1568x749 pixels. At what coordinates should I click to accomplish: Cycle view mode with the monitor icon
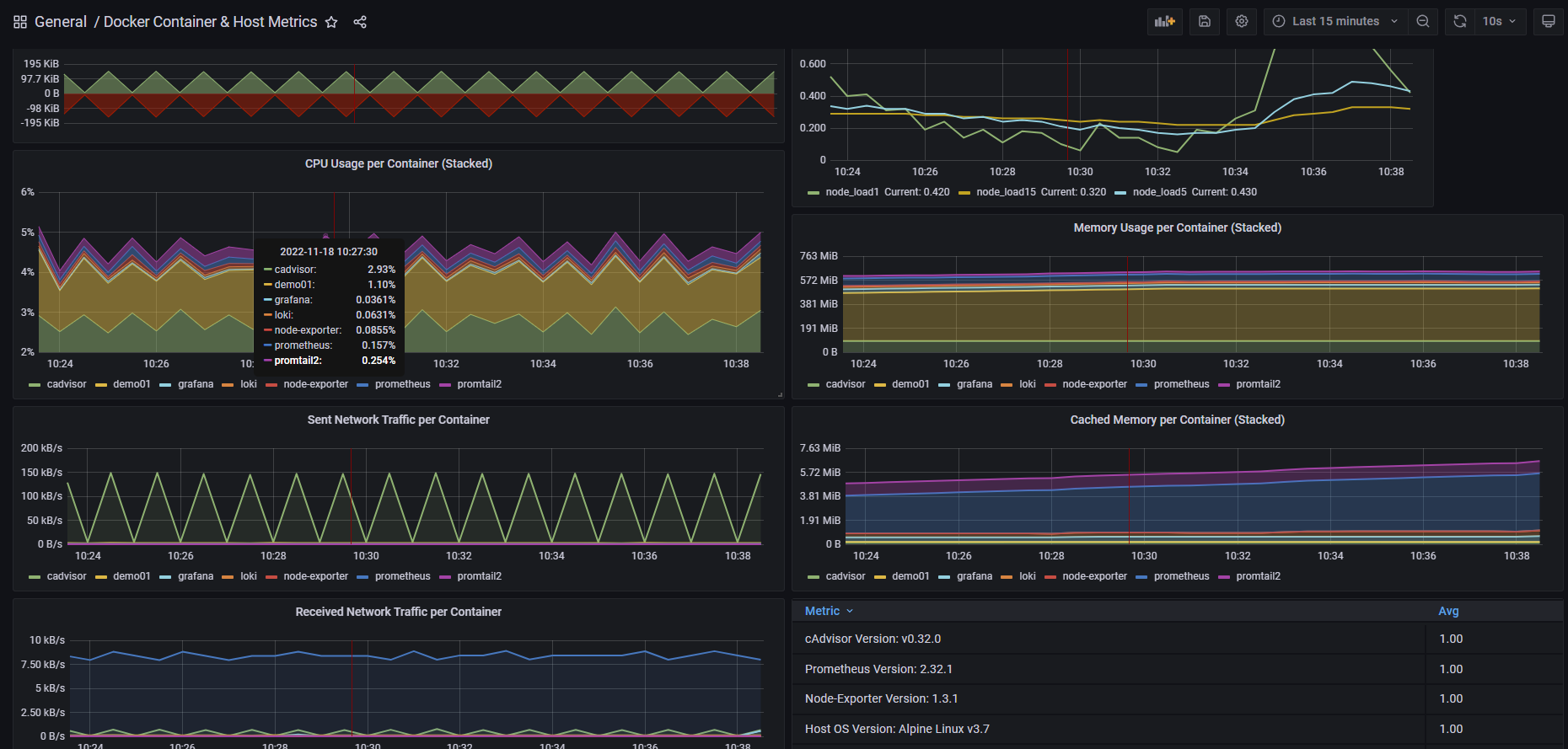pyautogui.click(x=1549, y=21)
